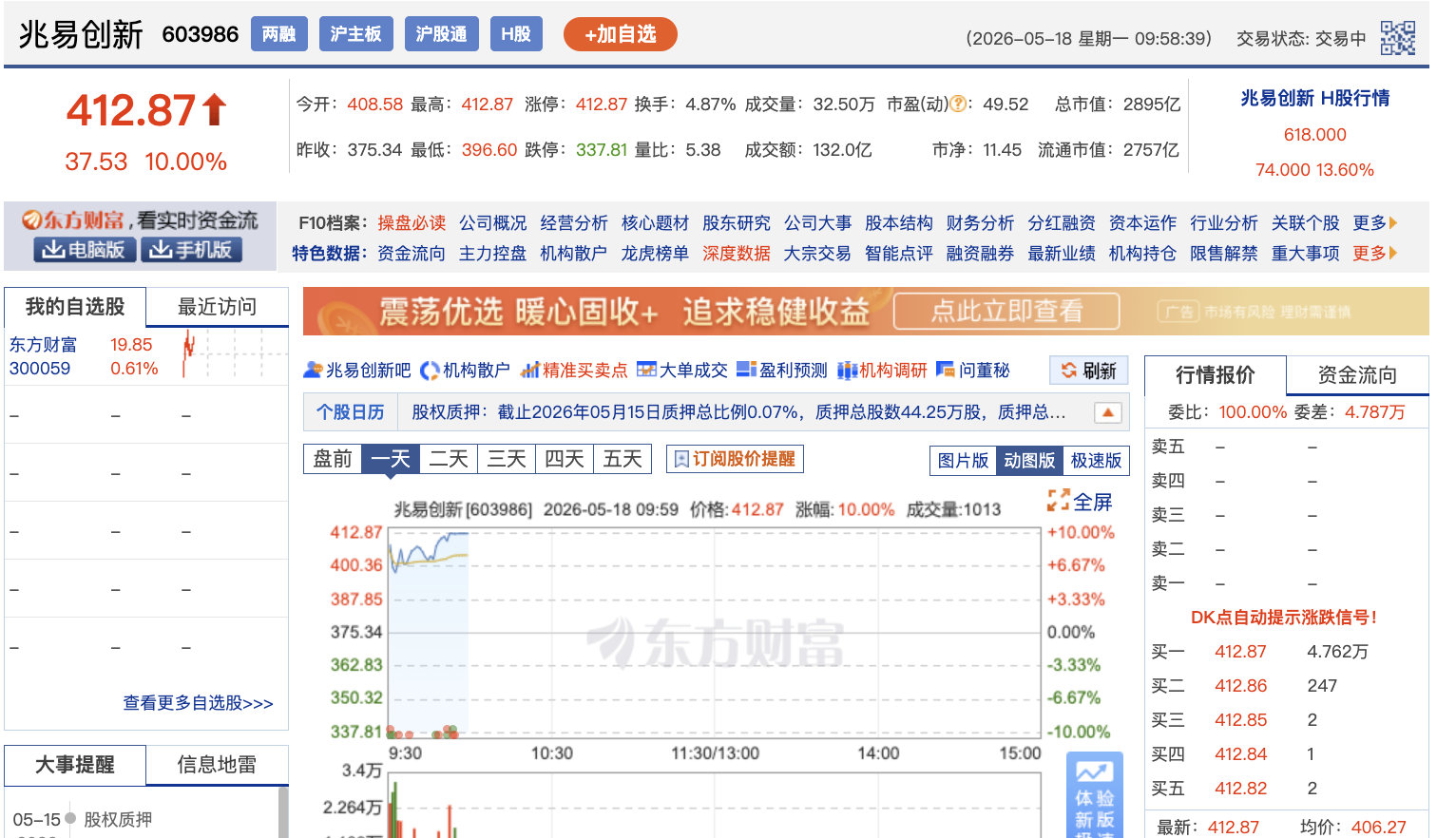The height and width of the screenshot is (838, 1456).
Task: Select 四天 chart period
Action: [565, 459]
